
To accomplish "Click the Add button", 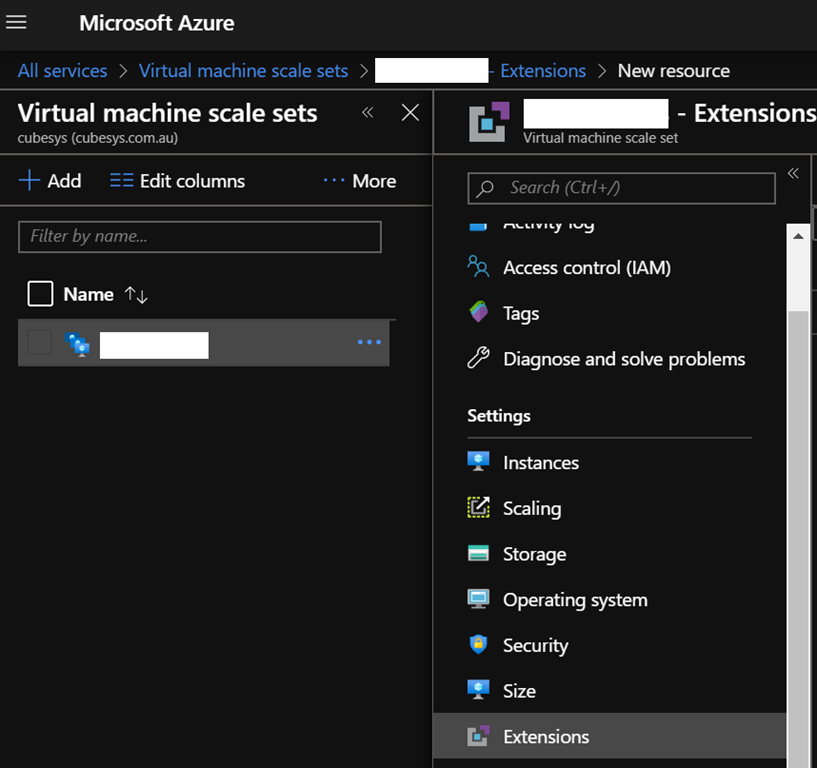I will pyautogui.click(x=50, y=181).
